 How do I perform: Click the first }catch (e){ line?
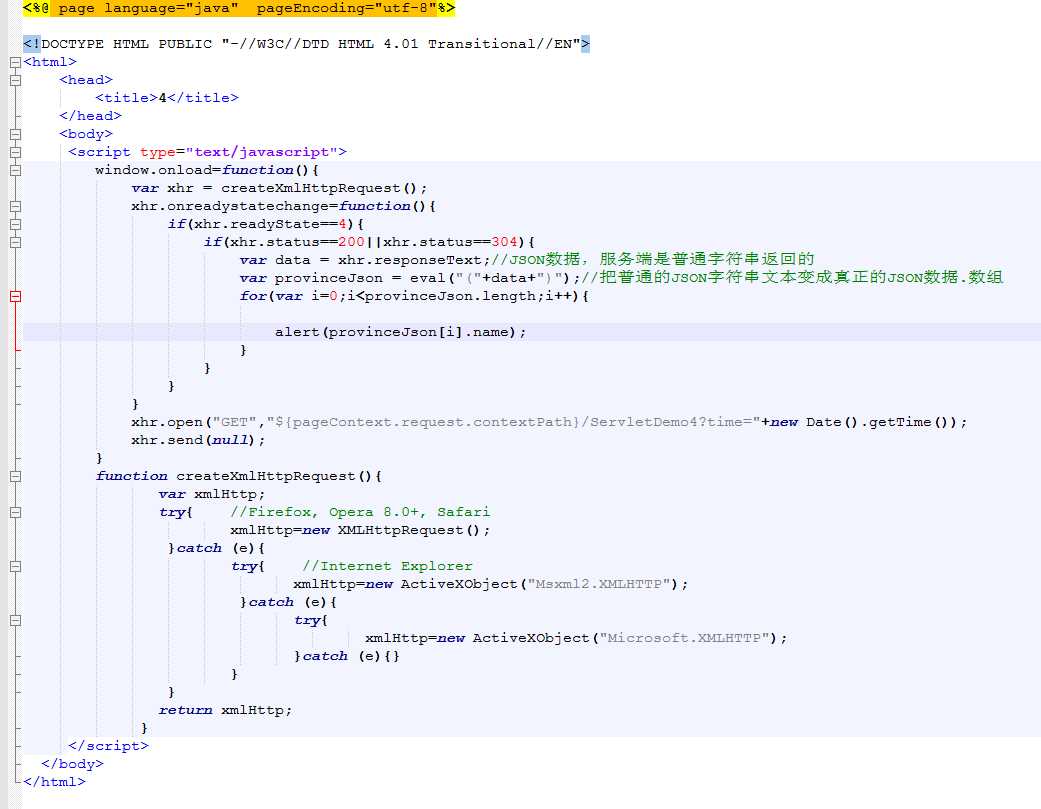coord(216,548)
